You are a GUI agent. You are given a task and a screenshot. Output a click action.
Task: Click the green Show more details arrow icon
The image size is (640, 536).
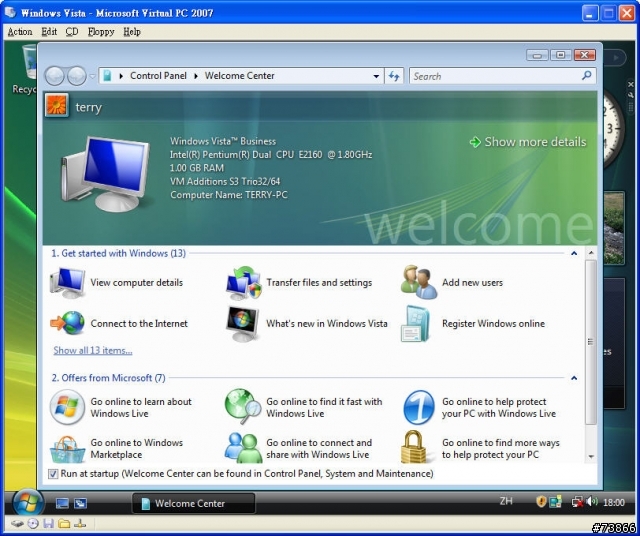click(x=475, y=142)
